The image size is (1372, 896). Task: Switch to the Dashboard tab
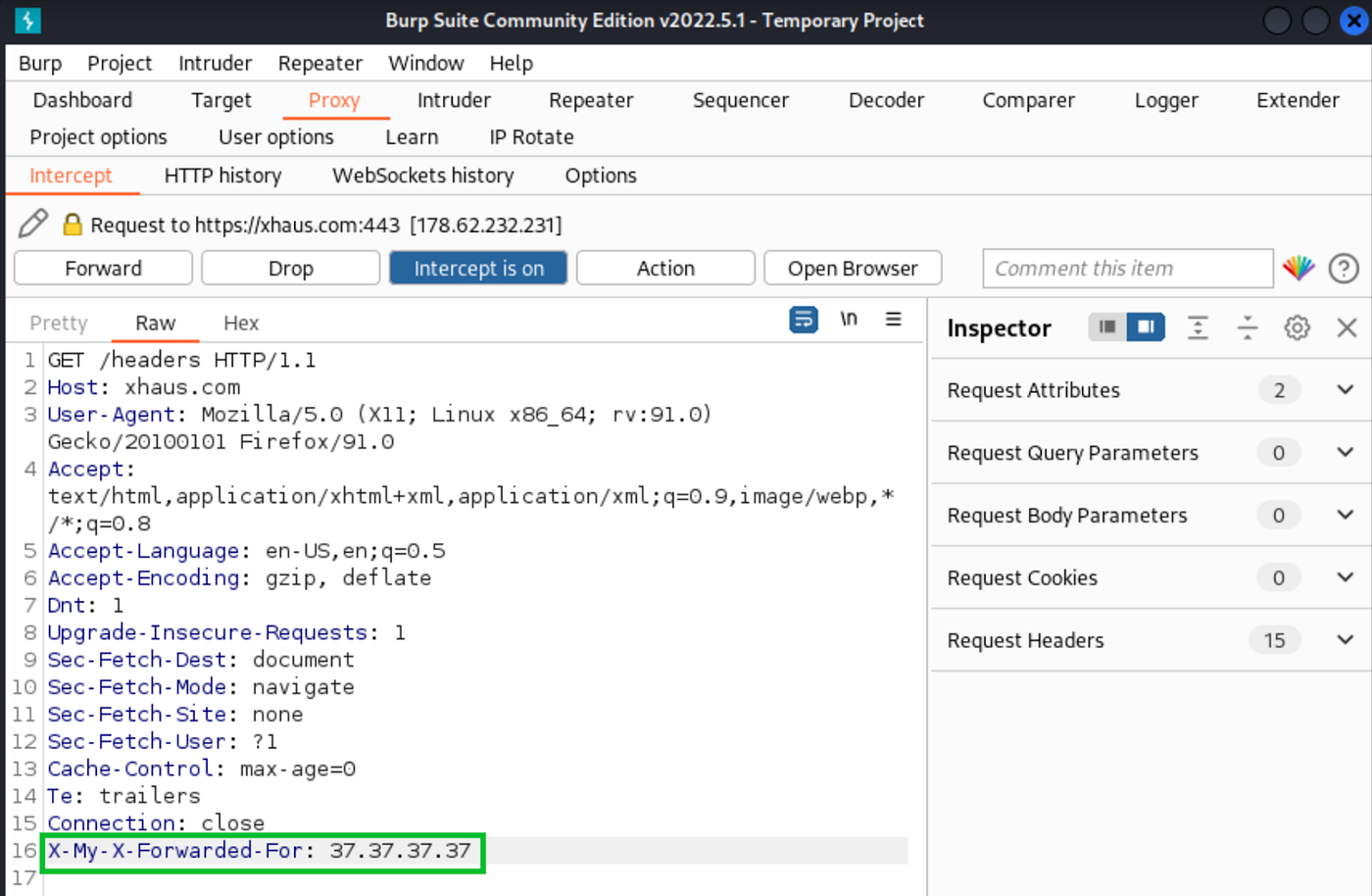coord(82,100)
